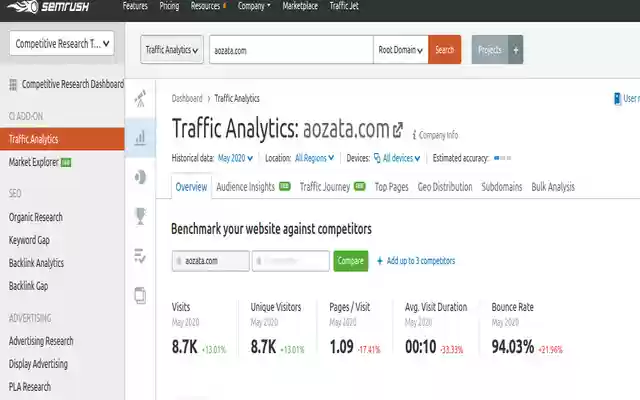Viewport: 640px width, 400px height.
Task: Open the Competitive Research toolkit dropdown
Action: (62, 43)
